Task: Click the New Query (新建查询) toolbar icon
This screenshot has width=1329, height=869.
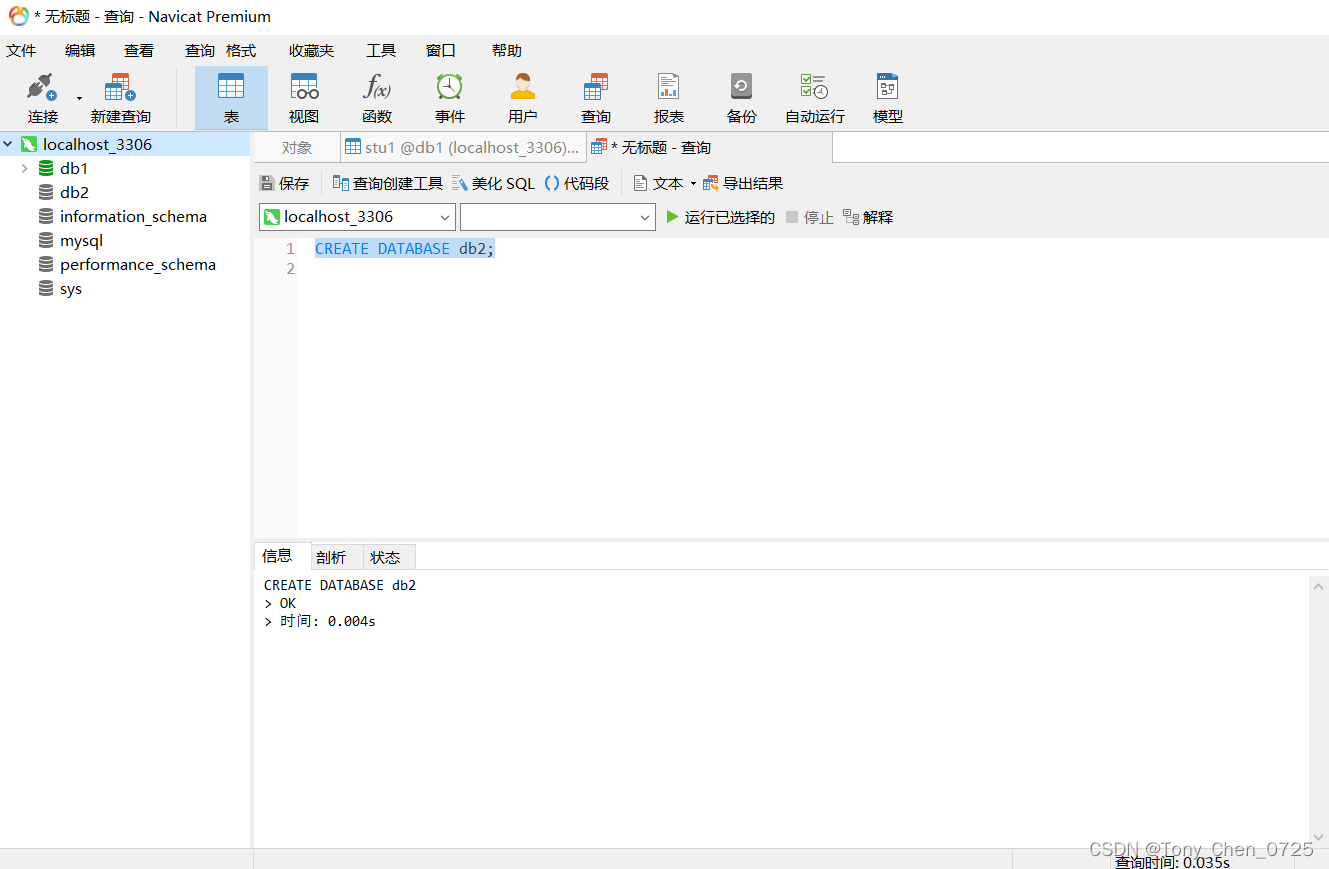Action: point(120,99)
